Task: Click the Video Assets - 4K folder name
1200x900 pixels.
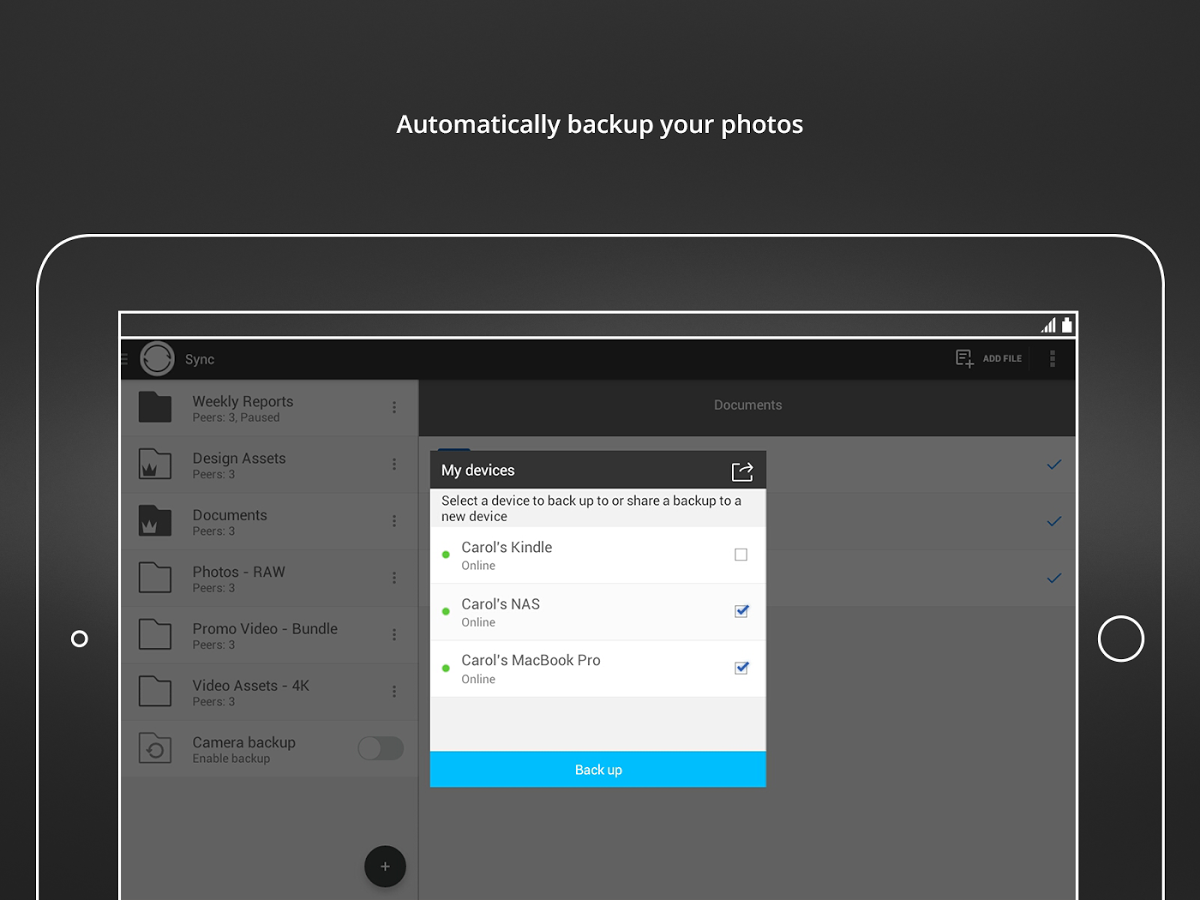Action: (251, 686)
